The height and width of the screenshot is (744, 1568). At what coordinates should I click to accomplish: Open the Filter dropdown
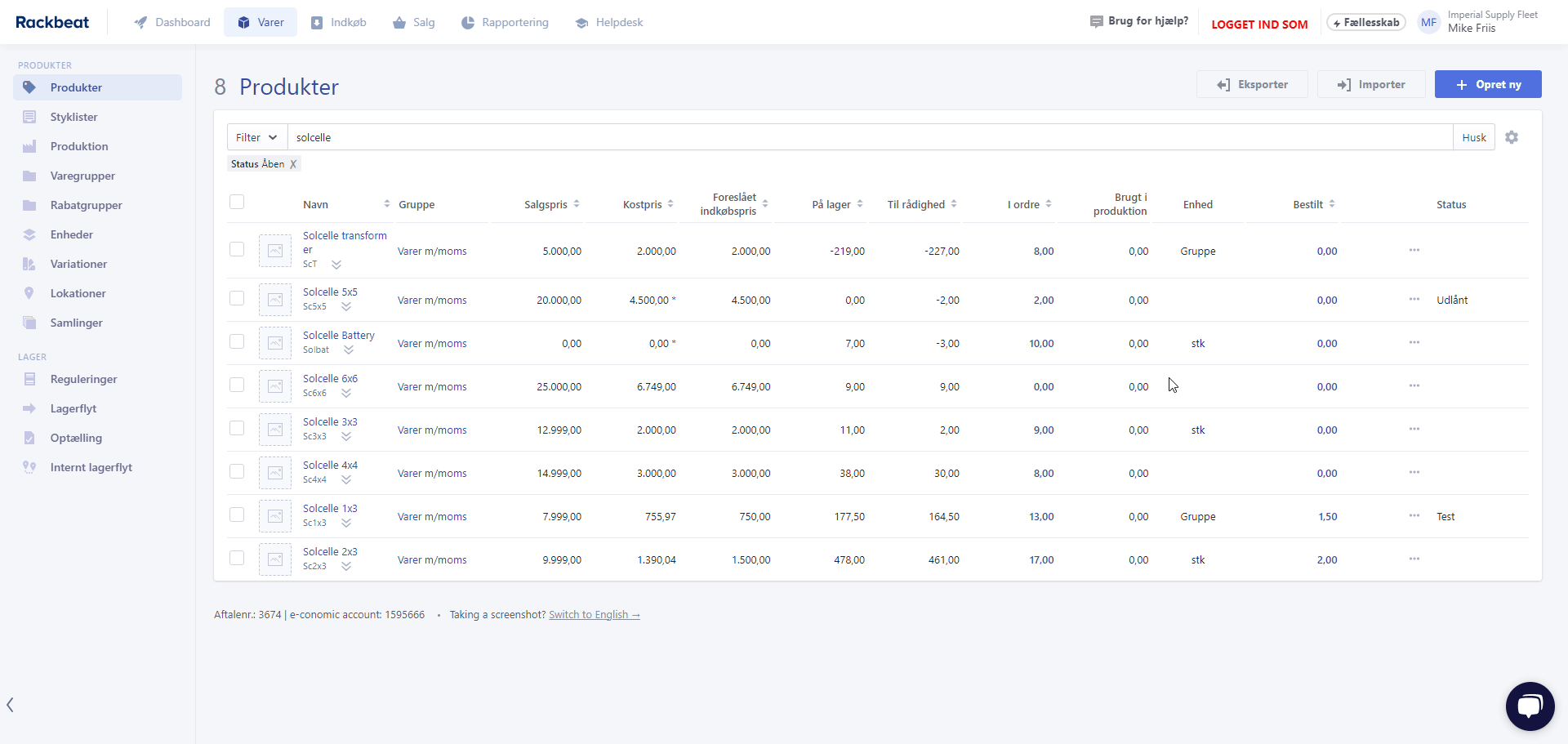click(x=256, y=137)
